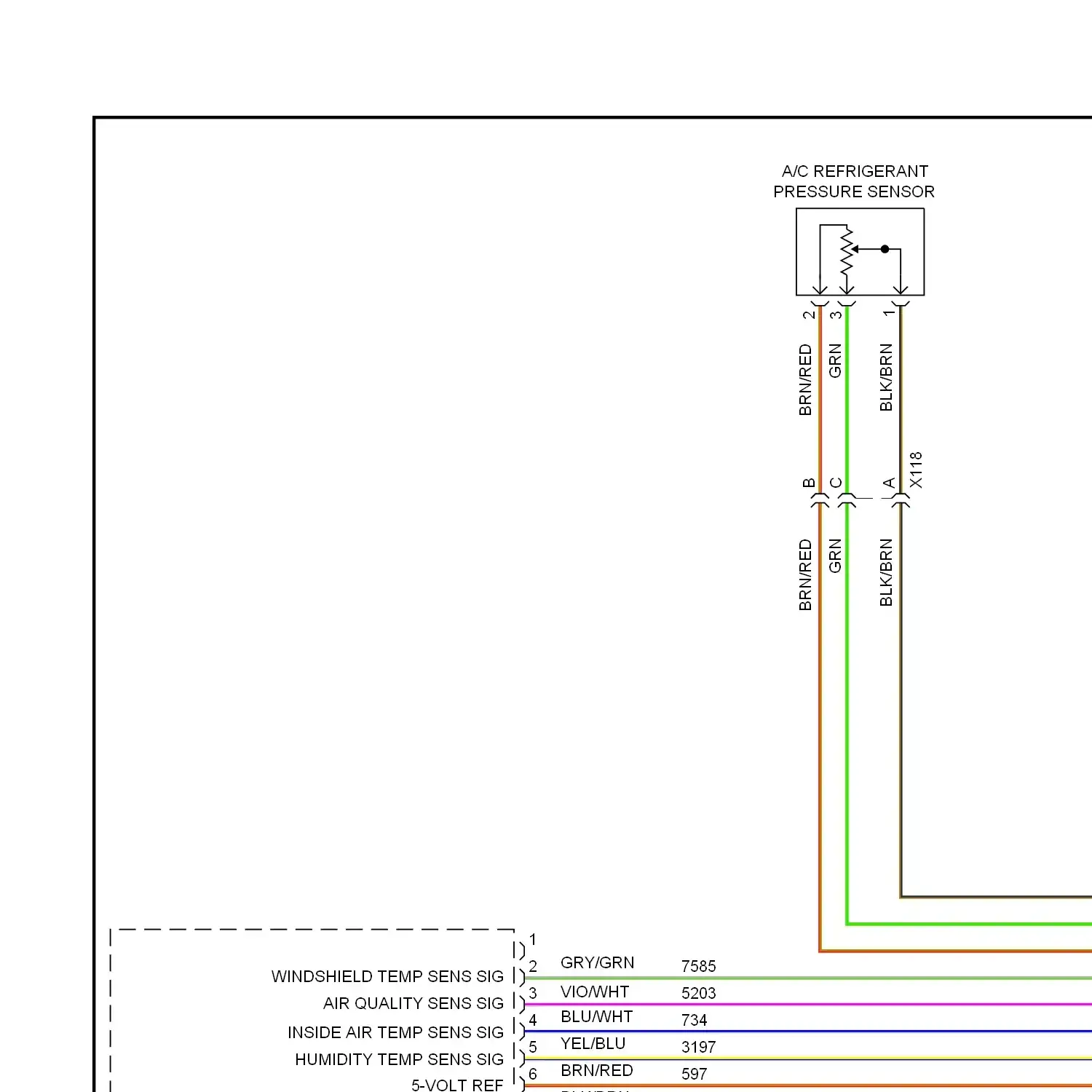Image resolution: width=1092 pixels, height=1092 pixels.
Task: Click the AIR QUALITY SENS SIG label
Action: (x=414, y=1003)
